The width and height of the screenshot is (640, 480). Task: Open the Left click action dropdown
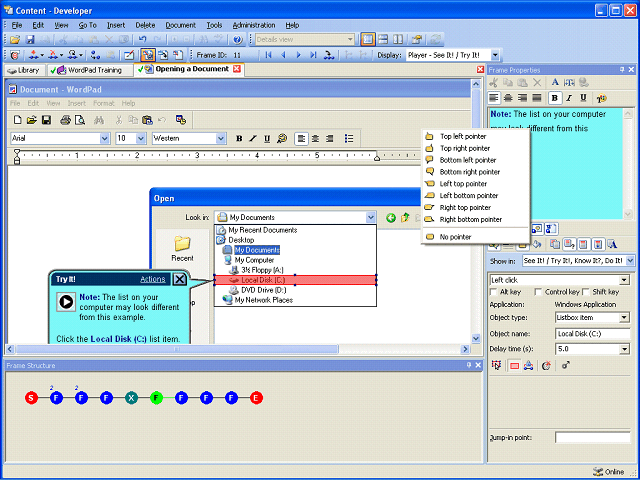pyautogui.click(x=624, y=280)
